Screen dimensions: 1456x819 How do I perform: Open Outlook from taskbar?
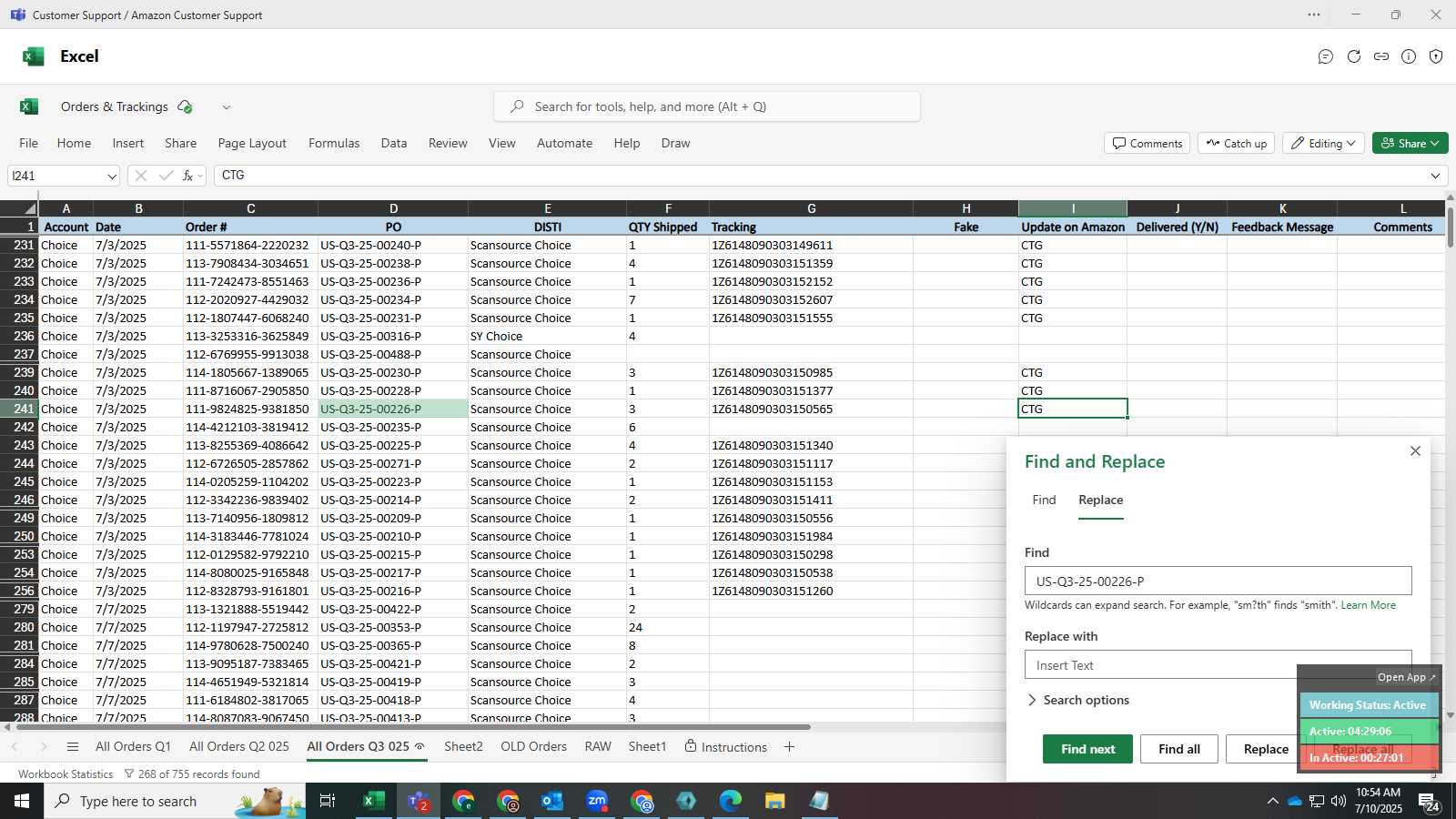click(x=552, y=801)
